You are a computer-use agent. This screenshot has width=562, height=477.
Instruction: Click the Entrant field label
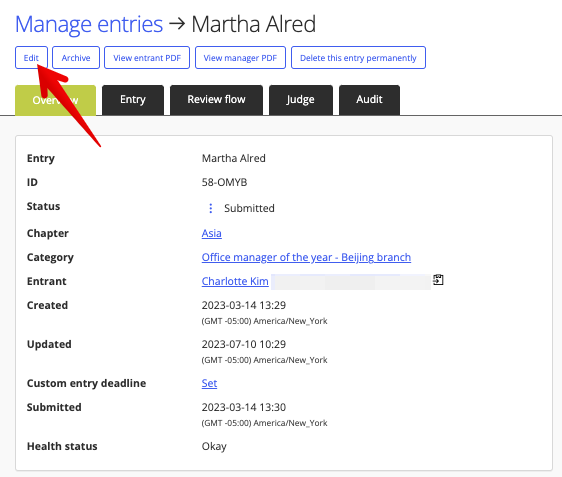coord(47,281)
